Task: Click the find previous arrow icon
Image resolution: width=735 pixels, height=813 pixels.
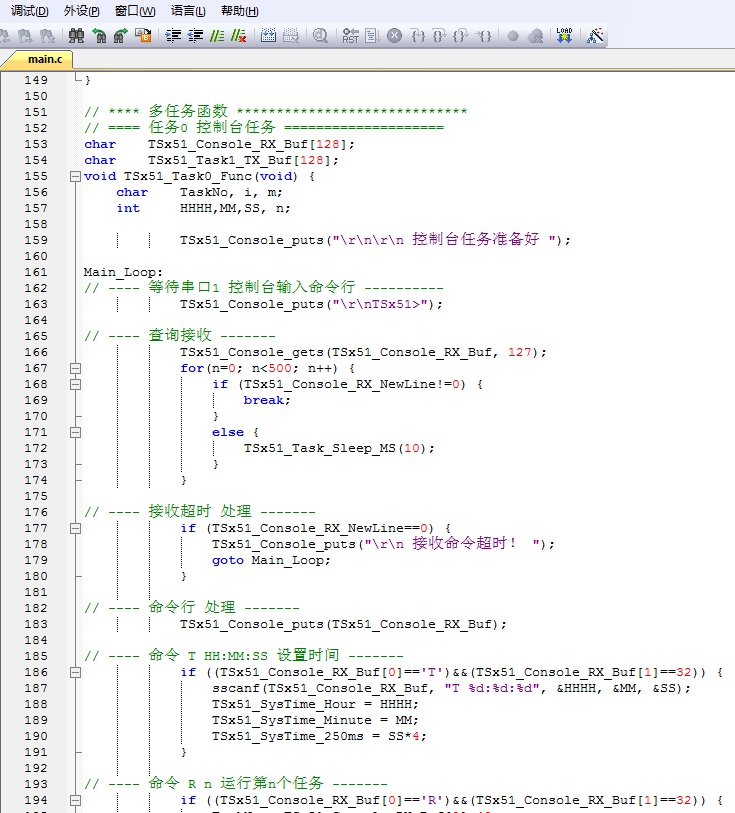Action: pyautogui.click(x=99, y=36)
